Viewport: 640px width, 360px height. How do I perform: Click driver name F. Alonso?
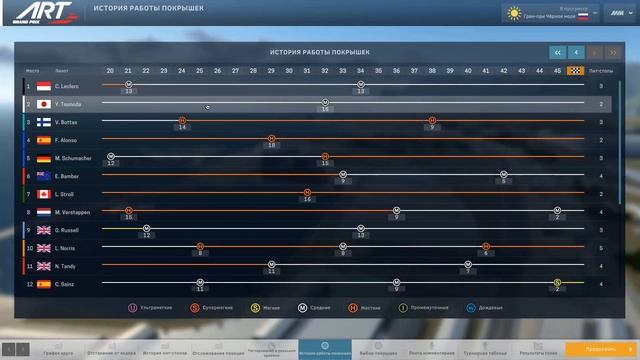pyautogui.click(x=66, y=140)
